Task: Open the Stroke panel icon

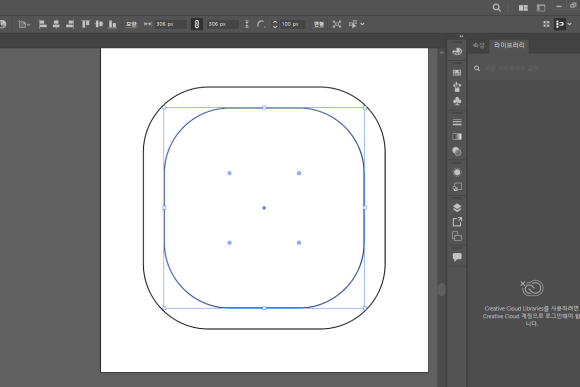Action: click(x=457, y=122)
